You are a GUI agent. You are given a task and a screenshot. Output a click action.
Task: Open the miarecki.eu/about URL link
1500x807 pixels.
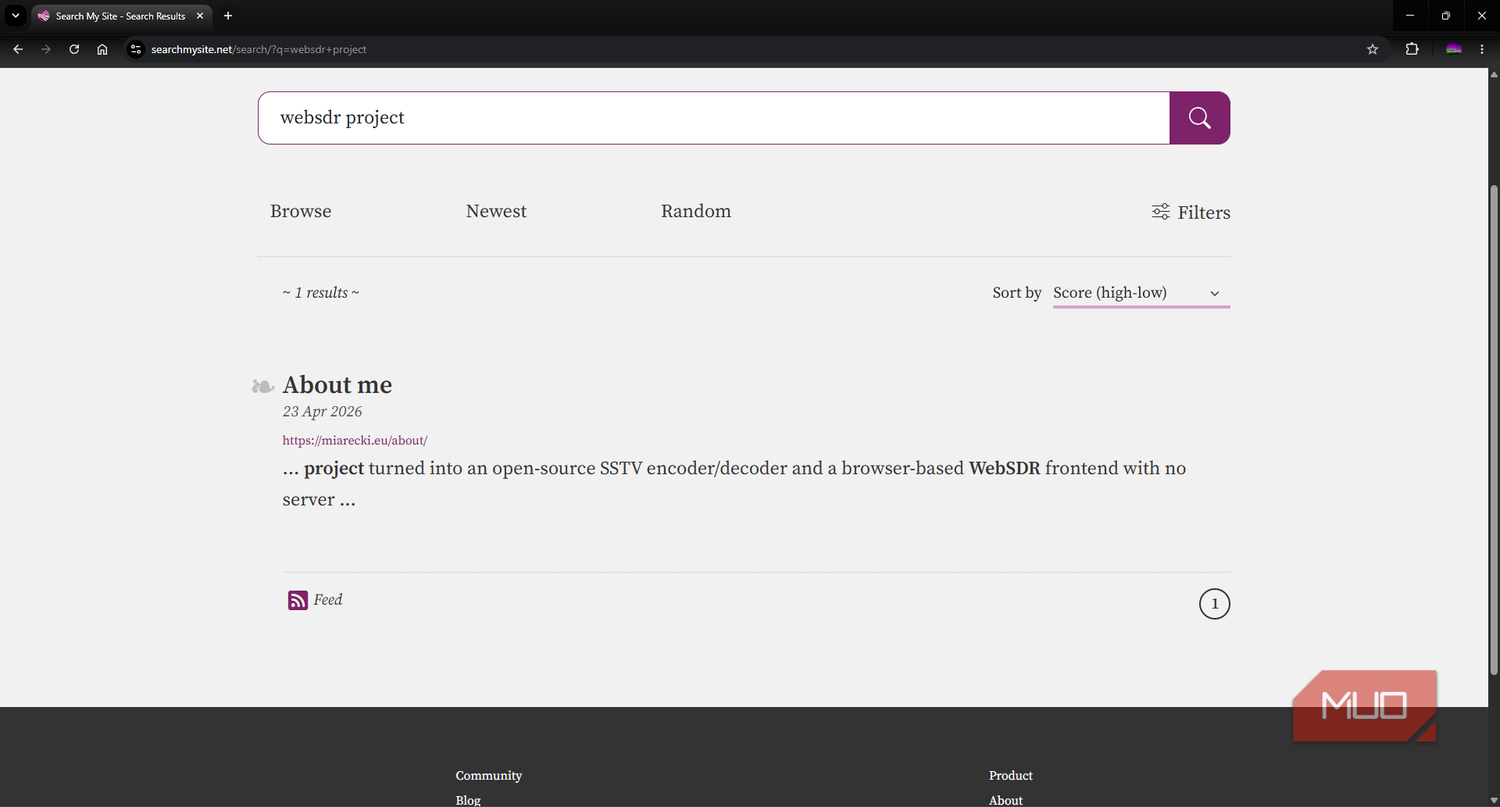(x=355, y=440)
